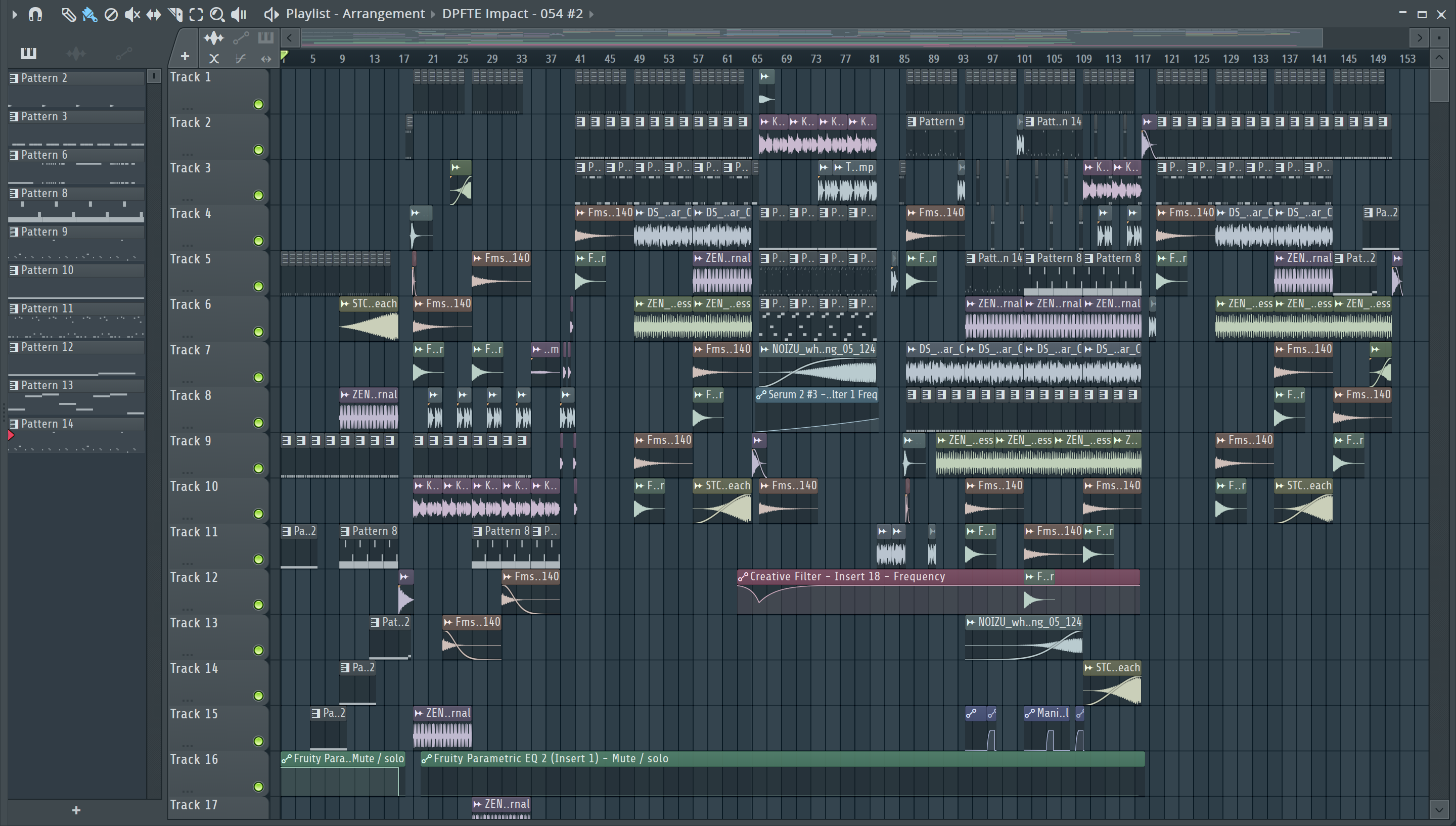
Task: Click the audio waveform clip-type icon
Action: pos(214,38)
